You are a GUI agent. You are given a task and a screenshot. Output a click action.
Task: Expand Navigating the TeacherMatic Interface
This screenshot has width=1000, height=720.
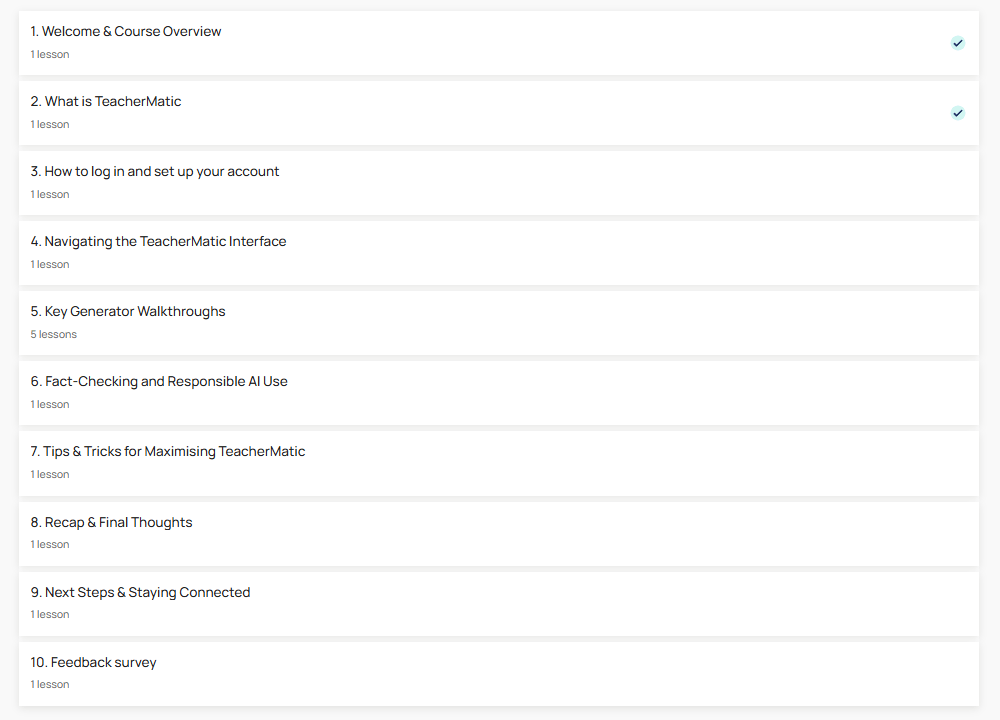[159, 241]
